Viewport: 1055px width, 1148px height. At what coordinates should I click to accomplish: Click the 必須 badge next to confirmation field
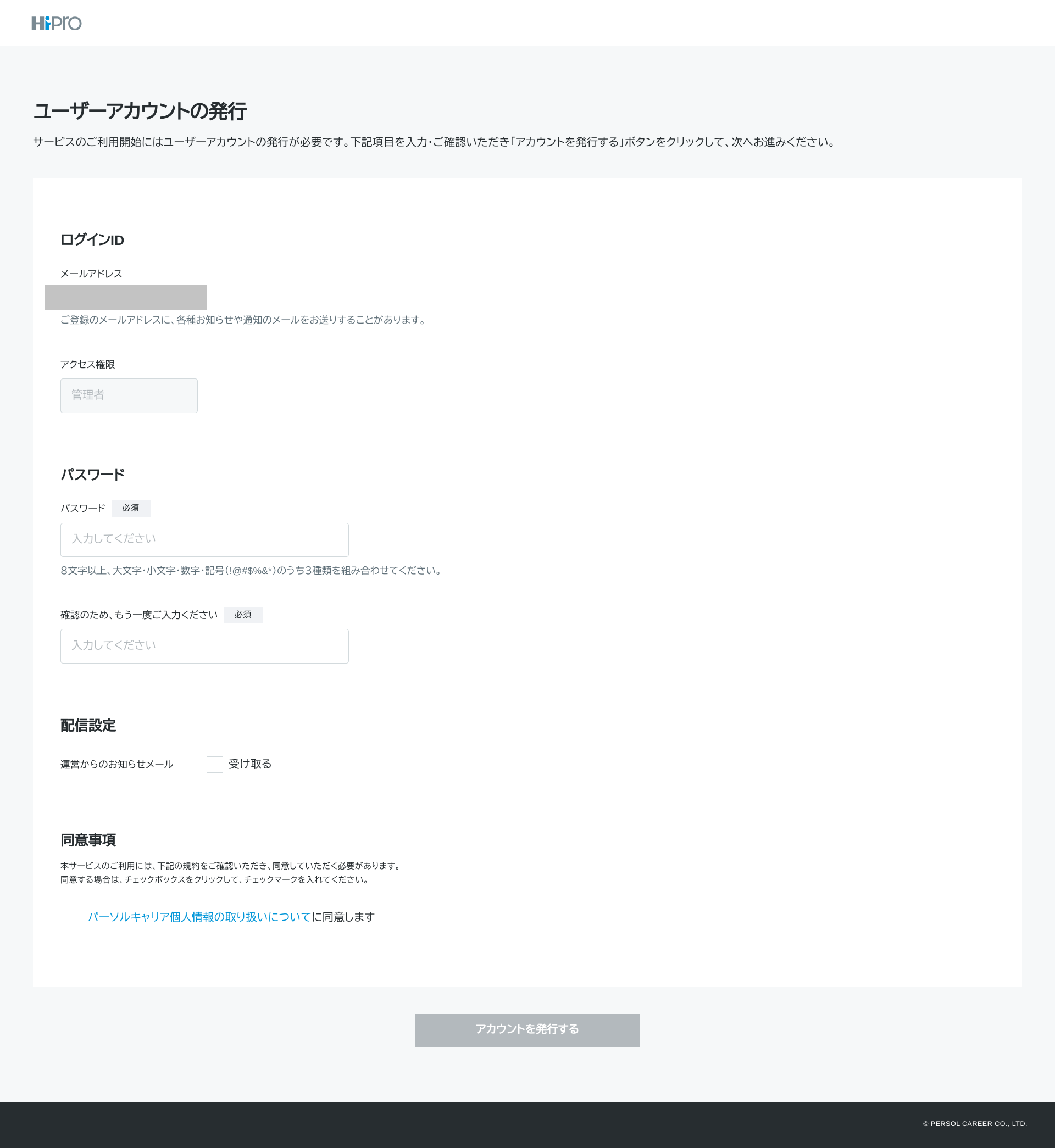coord(243,615)
